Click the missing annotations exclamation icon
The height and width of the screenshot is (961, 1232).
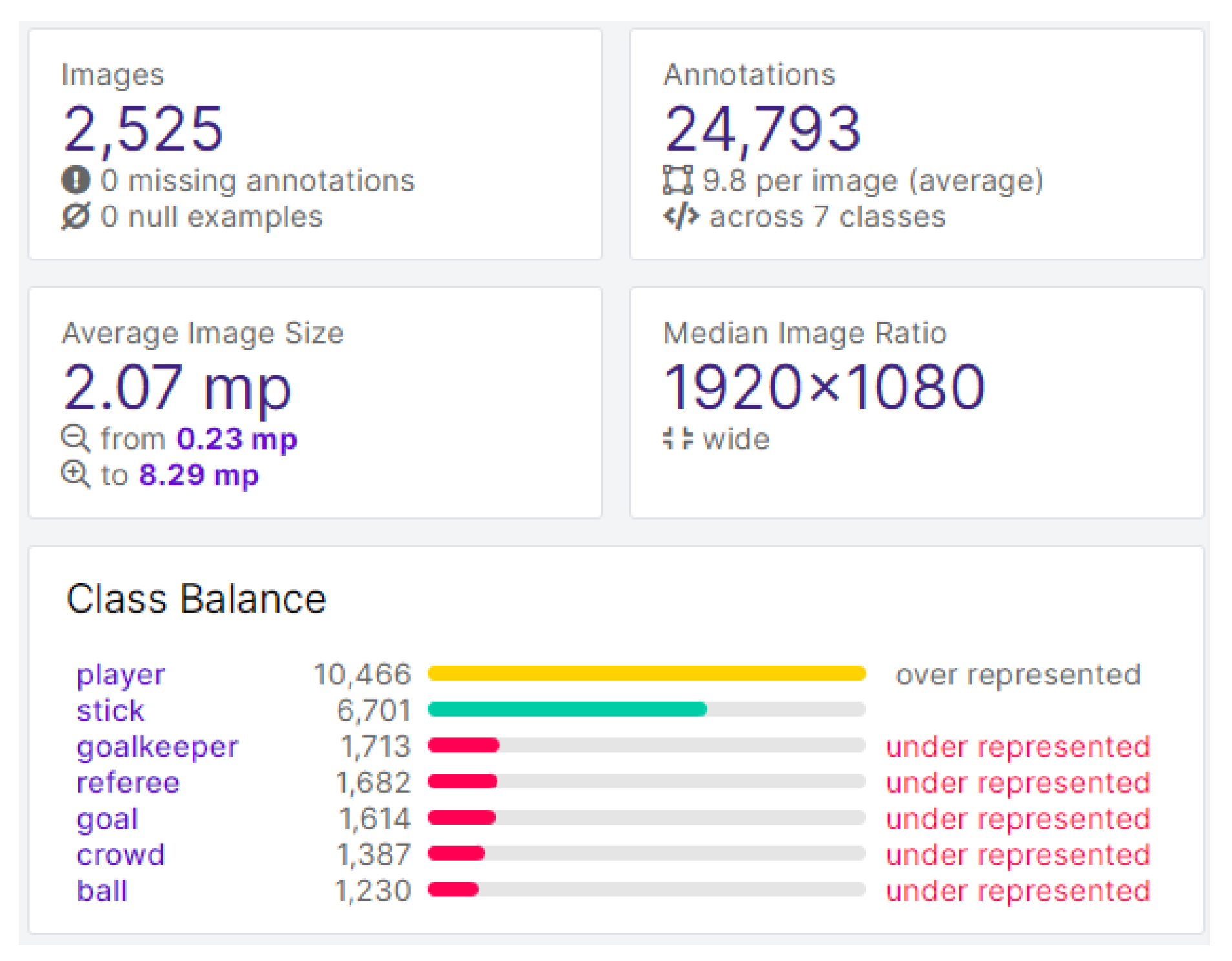coord(76,180)
